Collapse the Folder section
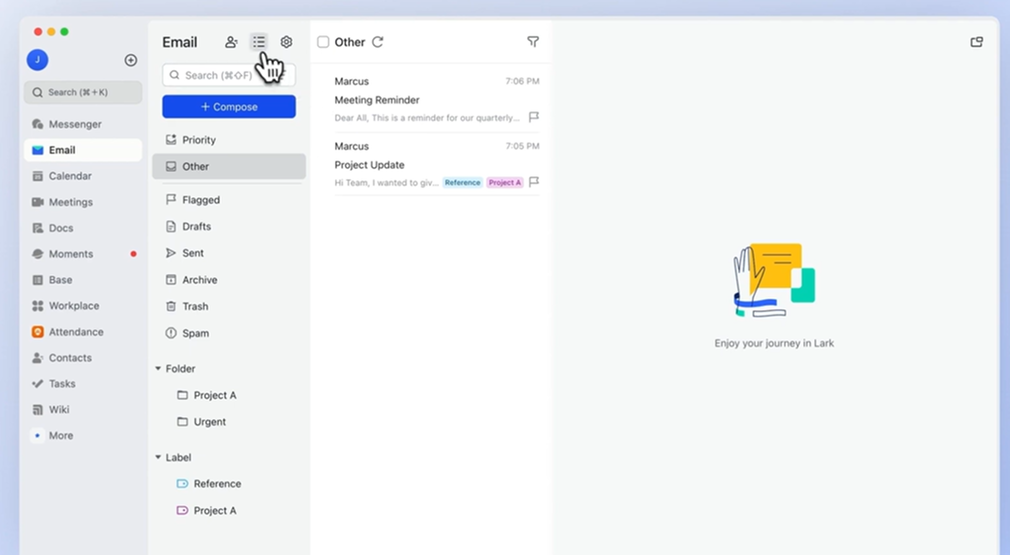1010x555 pixels. (x=158, y=369)
